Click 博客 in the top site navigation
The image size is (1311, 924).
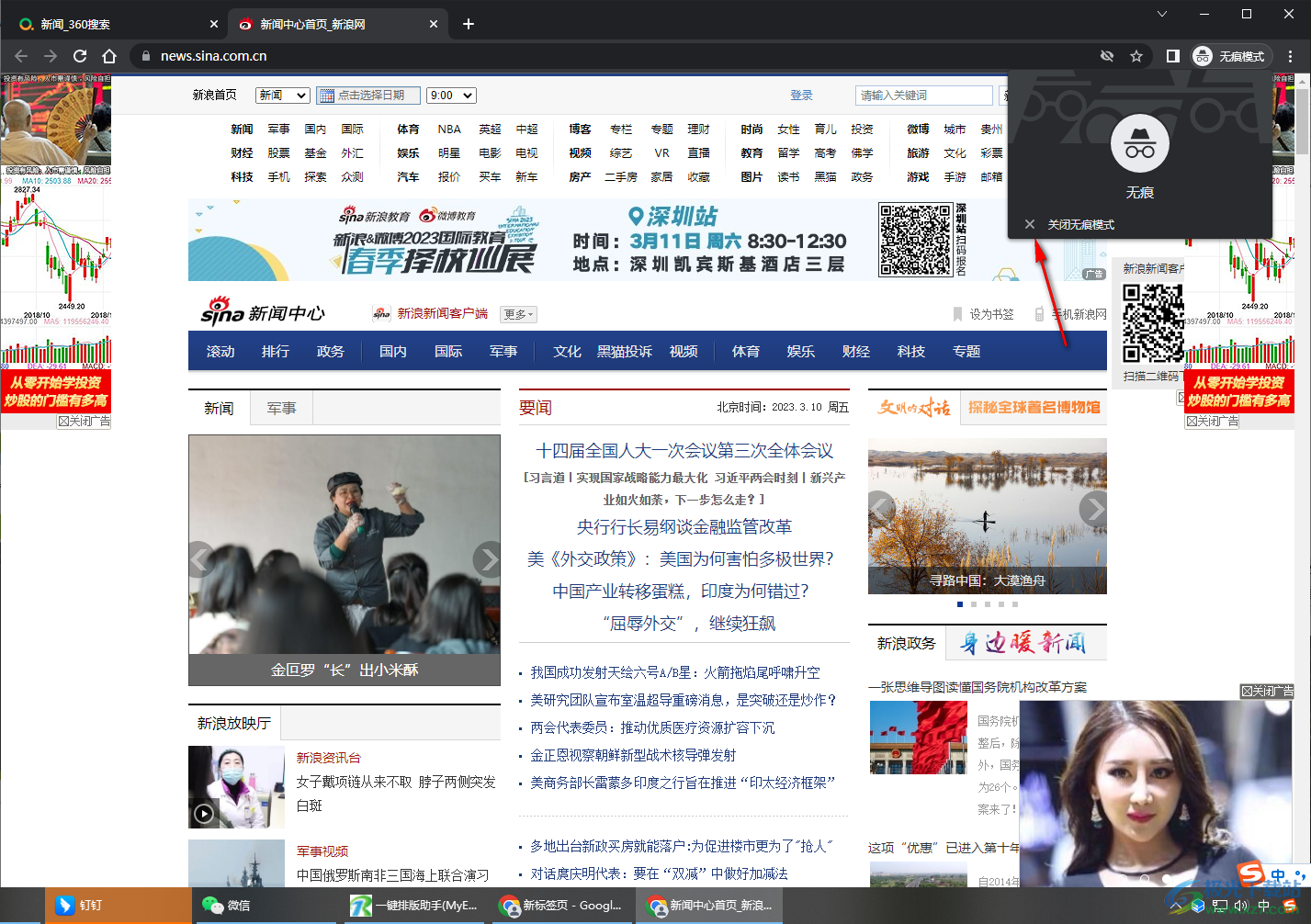pos(580,130)
